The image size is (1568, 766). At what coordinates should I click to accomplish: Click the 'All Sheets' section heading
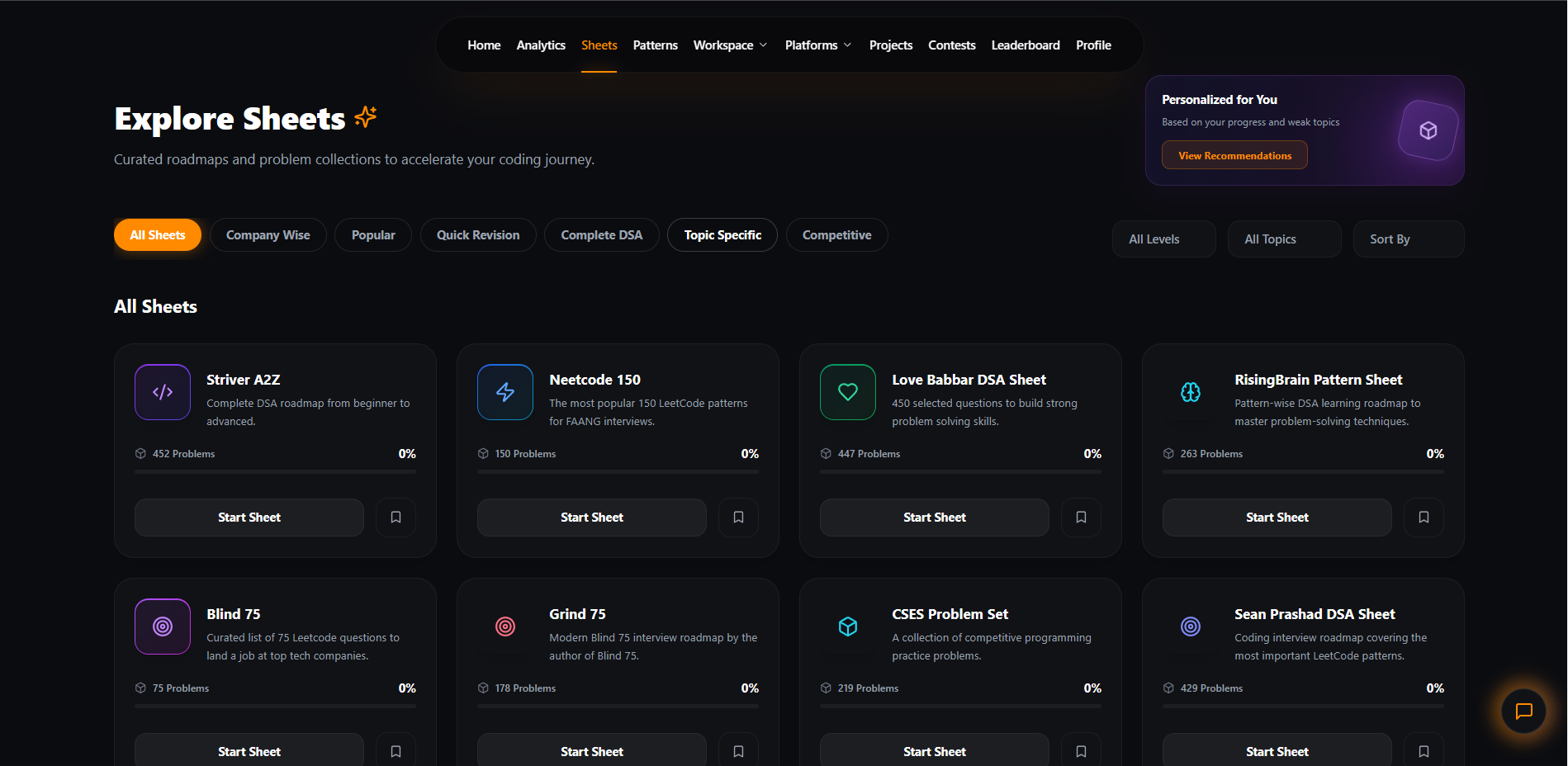[155, 306]
